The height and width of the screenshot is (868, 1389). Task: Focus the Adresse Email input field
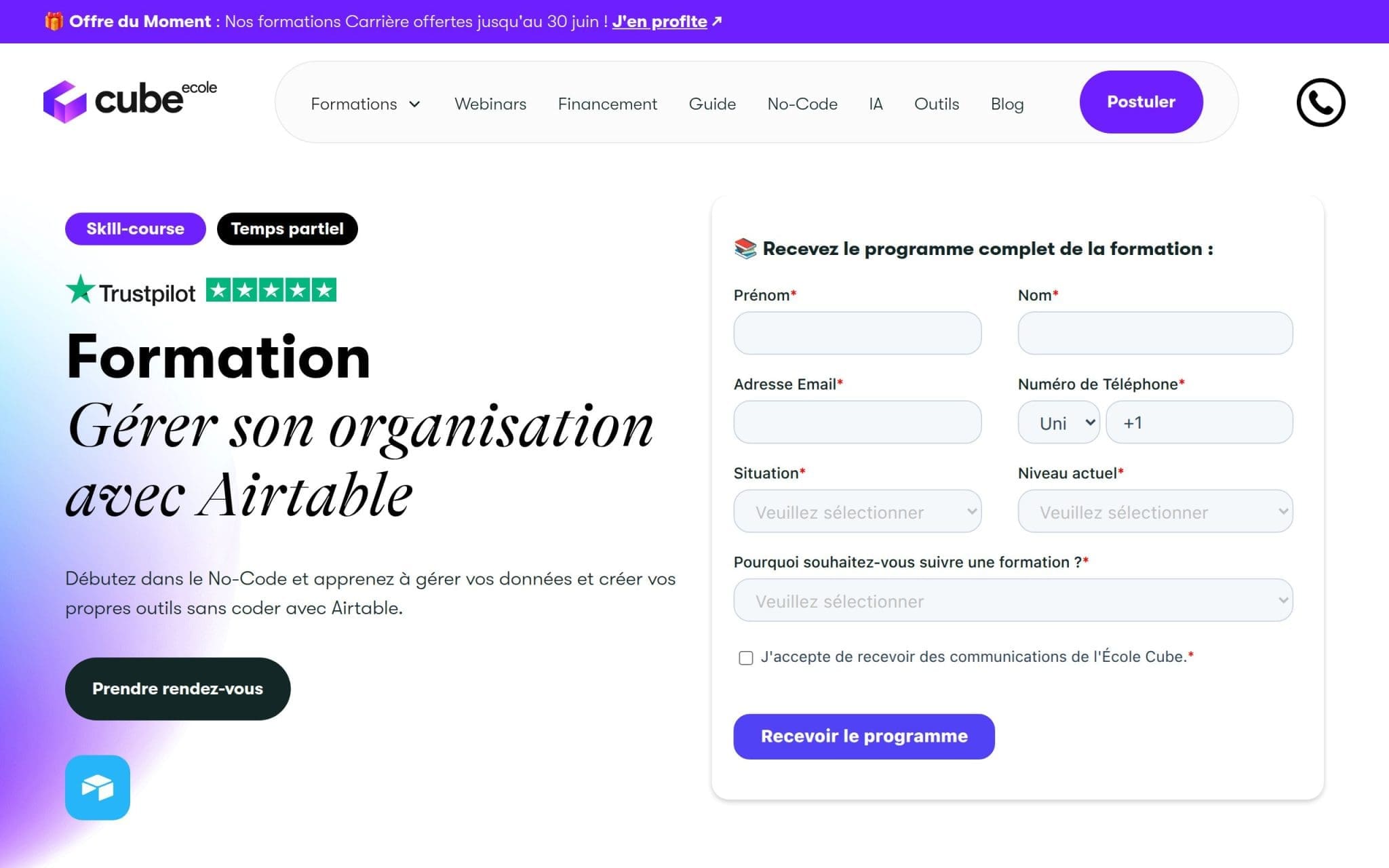coord(857,422)
